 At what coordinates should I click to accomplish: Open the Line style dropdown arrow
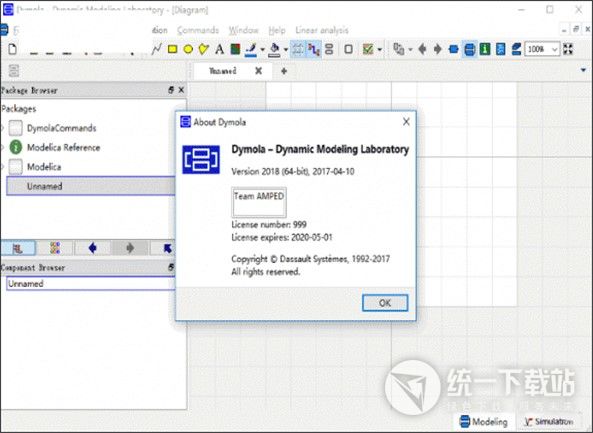pos(262,50)
